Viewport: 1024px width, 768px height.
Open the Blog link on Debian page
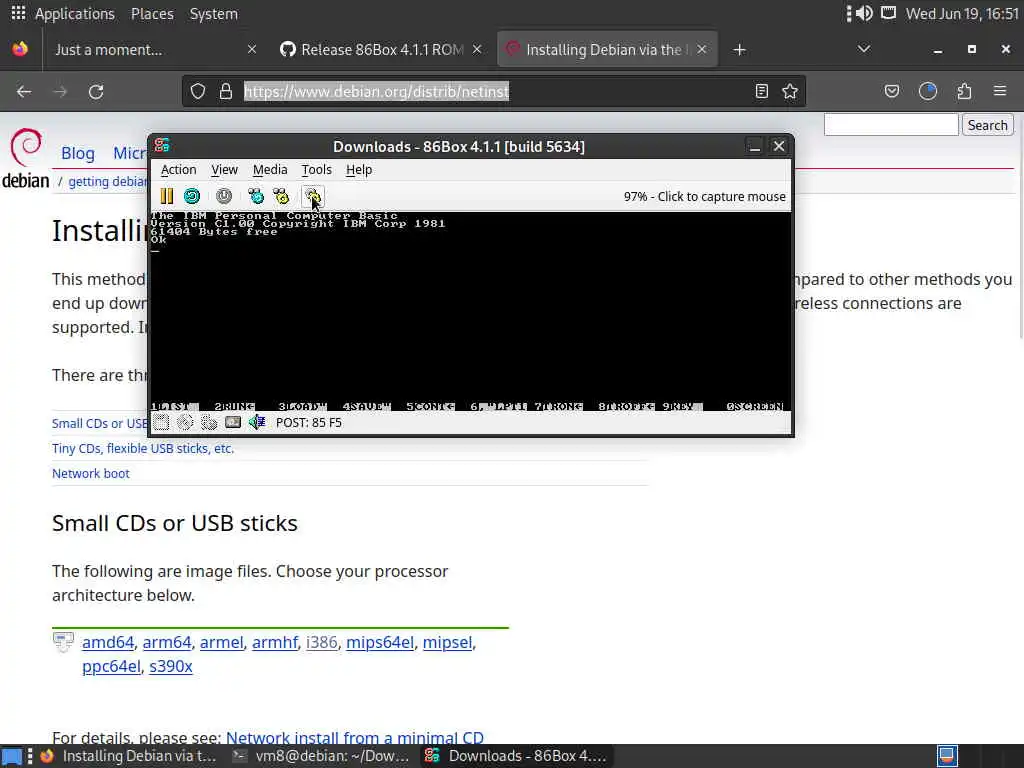click(78, 153)
